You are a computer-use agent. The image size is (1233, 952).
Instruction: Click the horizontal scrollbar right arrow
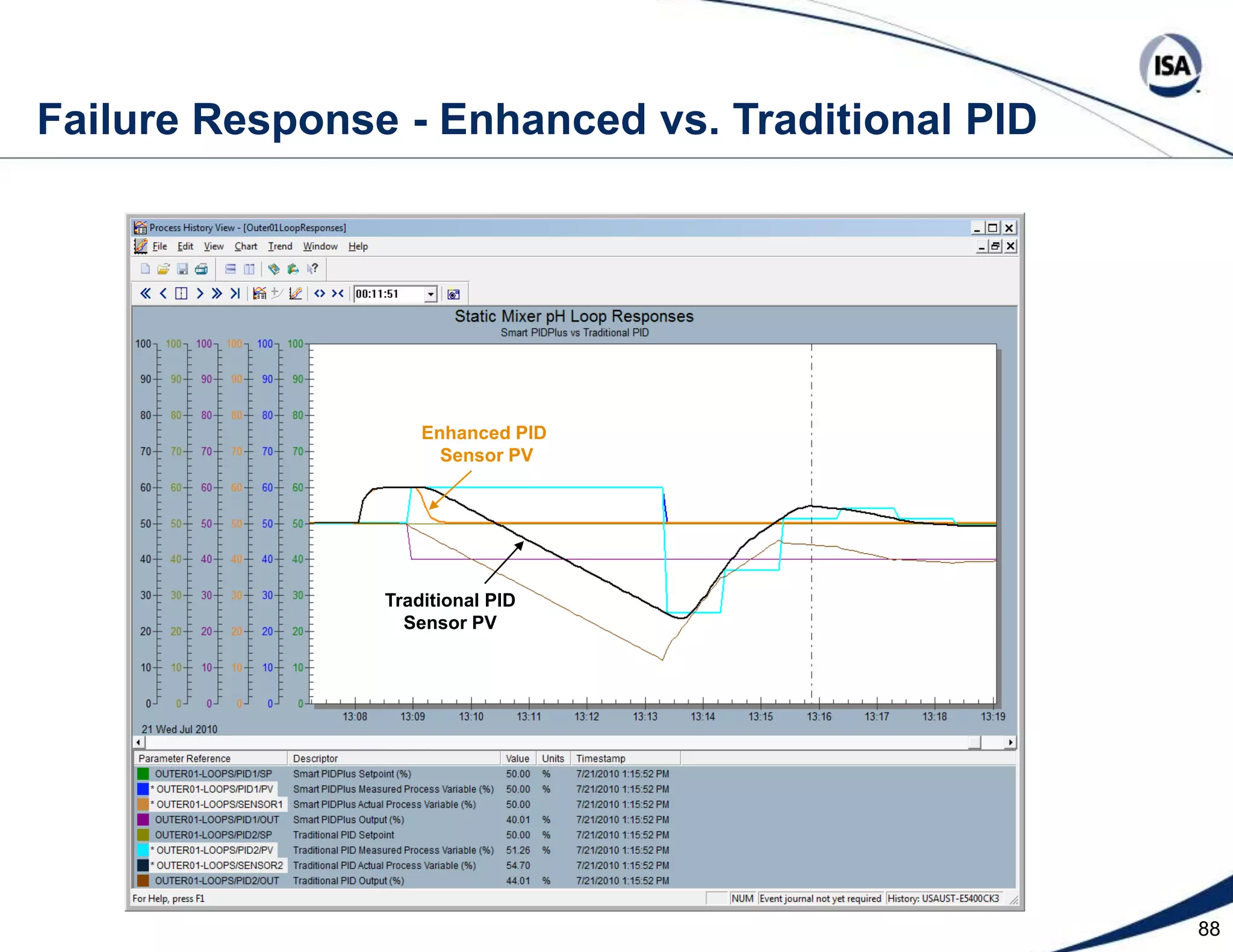1010,743
